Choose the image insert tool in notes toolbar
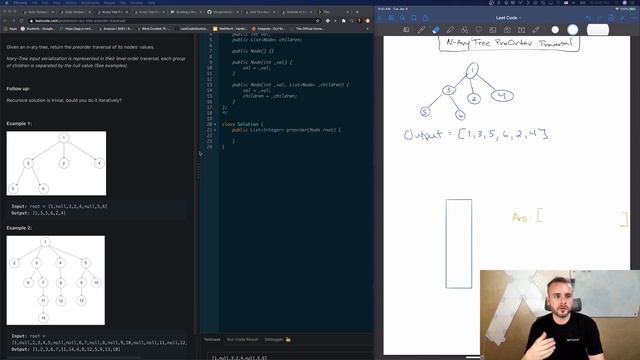The height and width of the screenshot is (360, 640). (x=493, y=30)
